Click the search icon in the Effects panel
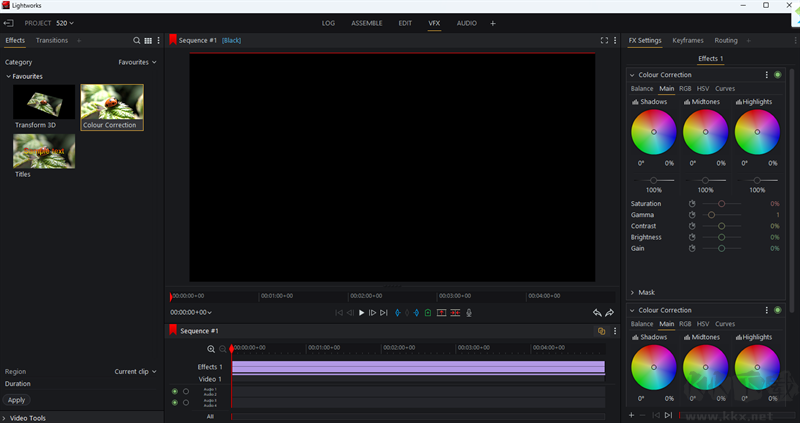The height and width of the screenshot is (423, 800). coord(137,41)
